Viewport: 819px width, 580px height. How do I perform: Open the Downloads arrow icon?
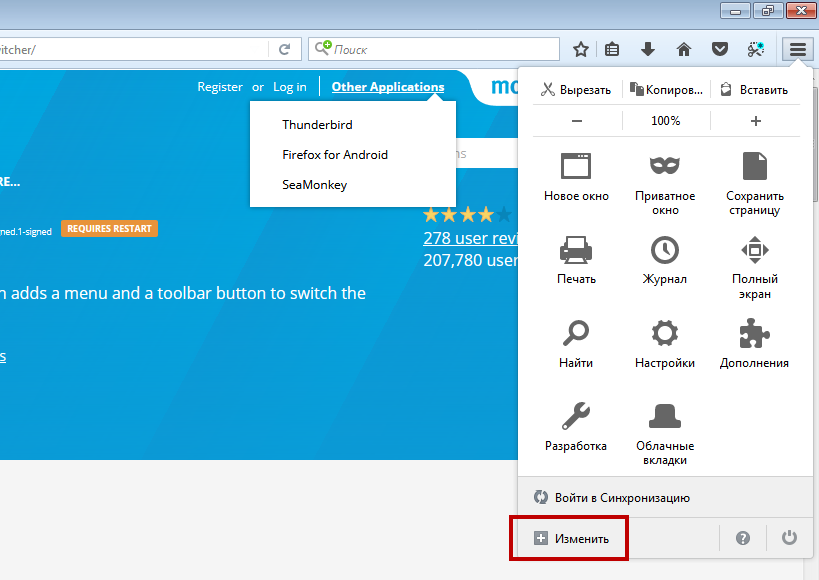click(x=648, y=50)
